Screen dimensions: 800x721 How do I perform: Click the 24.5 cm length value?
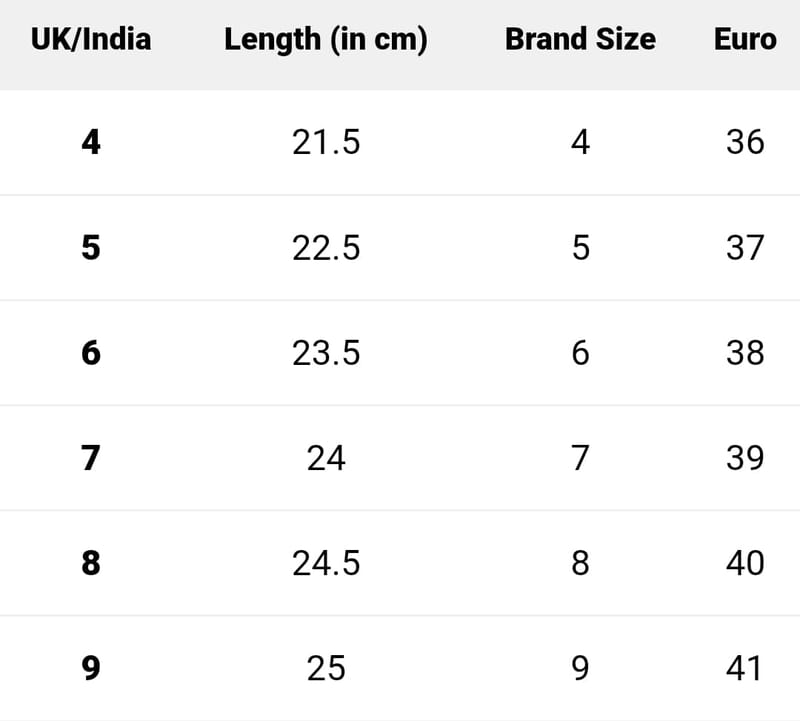pos(326,563)
